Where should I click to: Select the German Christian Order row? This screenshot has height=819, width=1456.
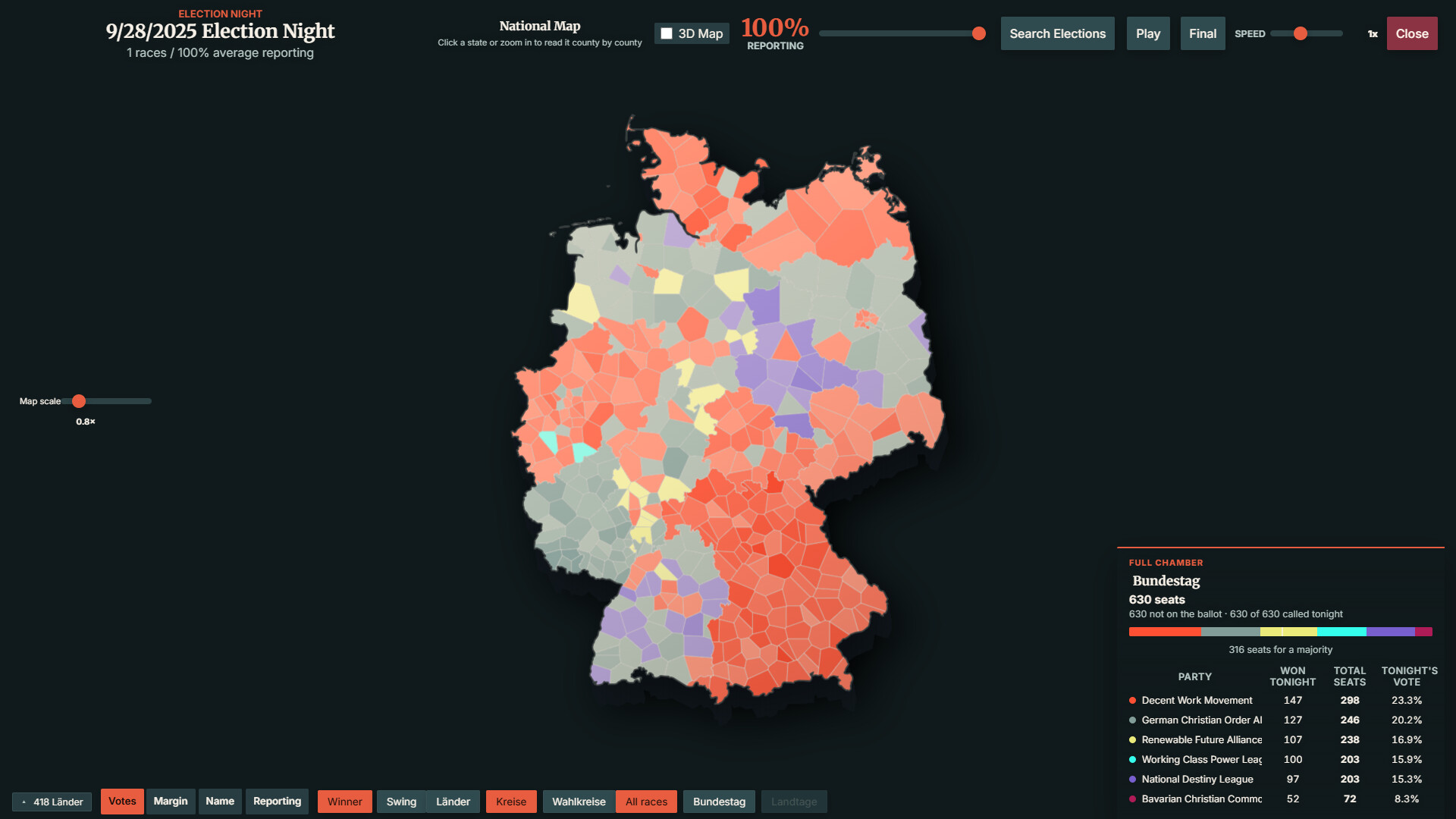[1280, 720]
